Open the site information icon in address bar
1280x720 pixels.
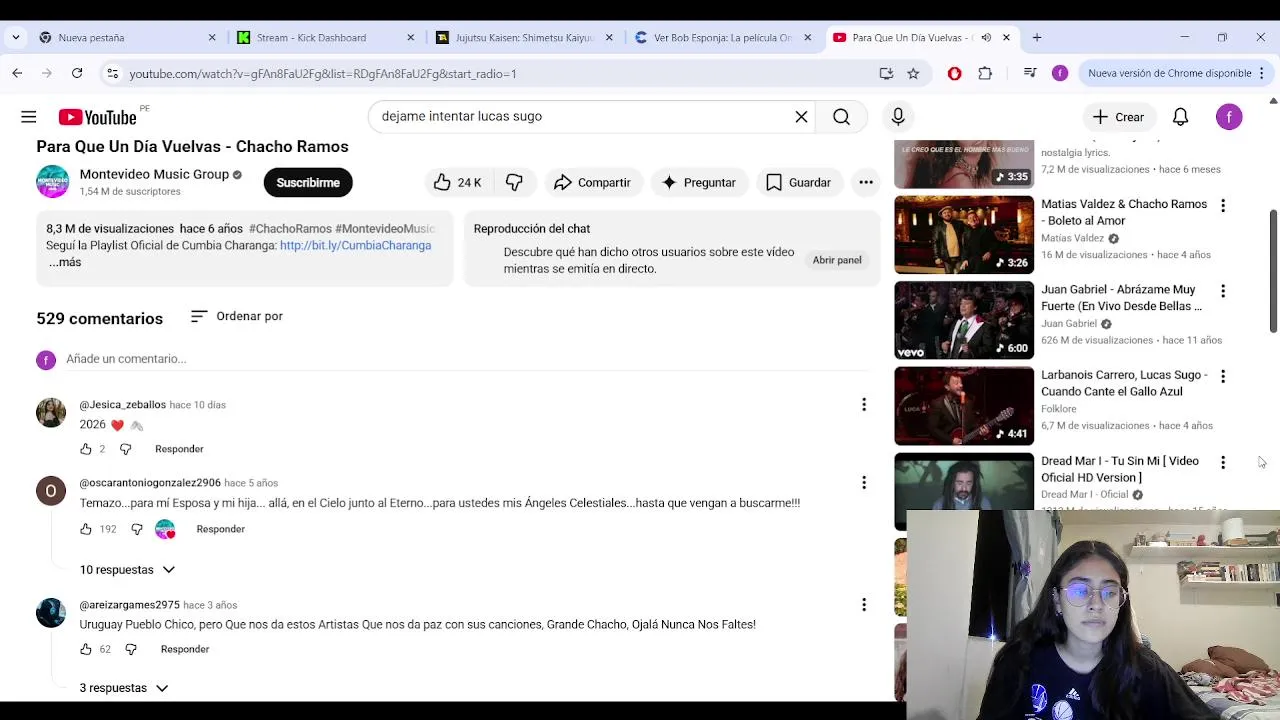tap(112, 73)
